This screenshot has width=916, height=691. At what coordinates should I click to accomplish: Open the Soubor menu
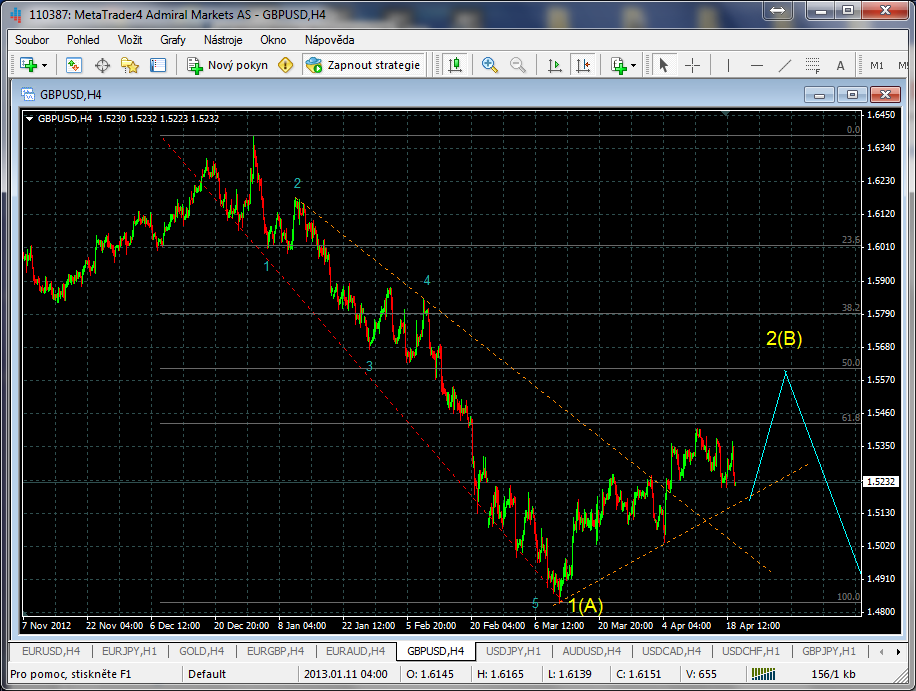pos(32,40)
